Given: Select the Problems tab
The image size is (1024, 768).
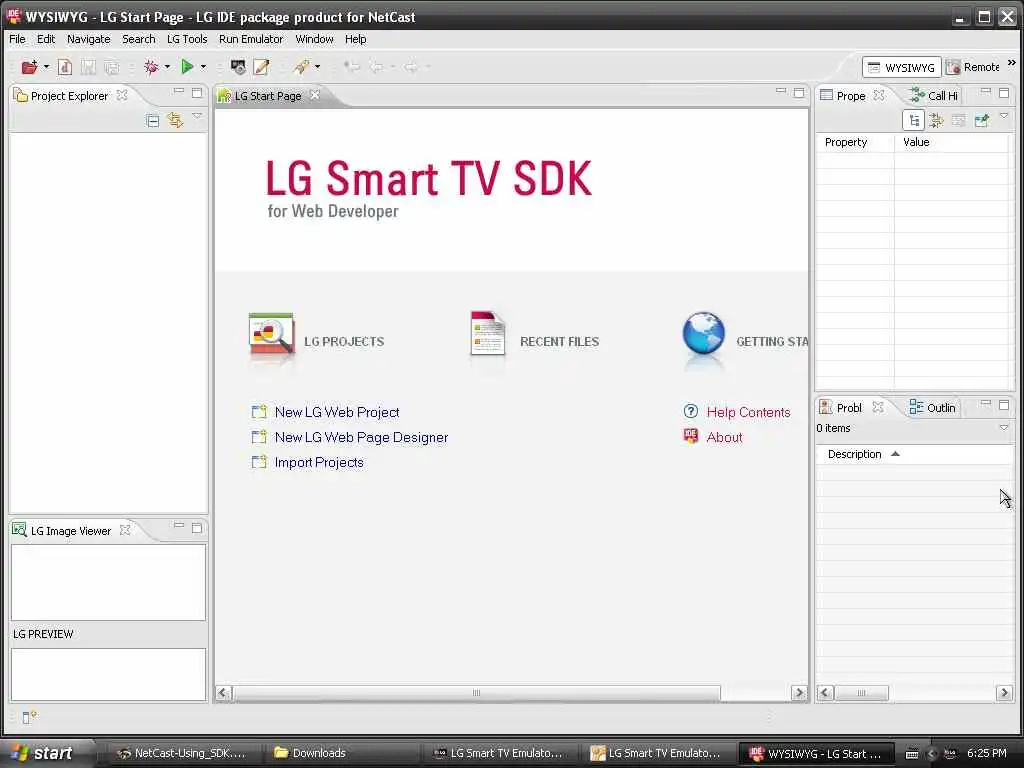Looking at the screenshot, I should (841, 408).
